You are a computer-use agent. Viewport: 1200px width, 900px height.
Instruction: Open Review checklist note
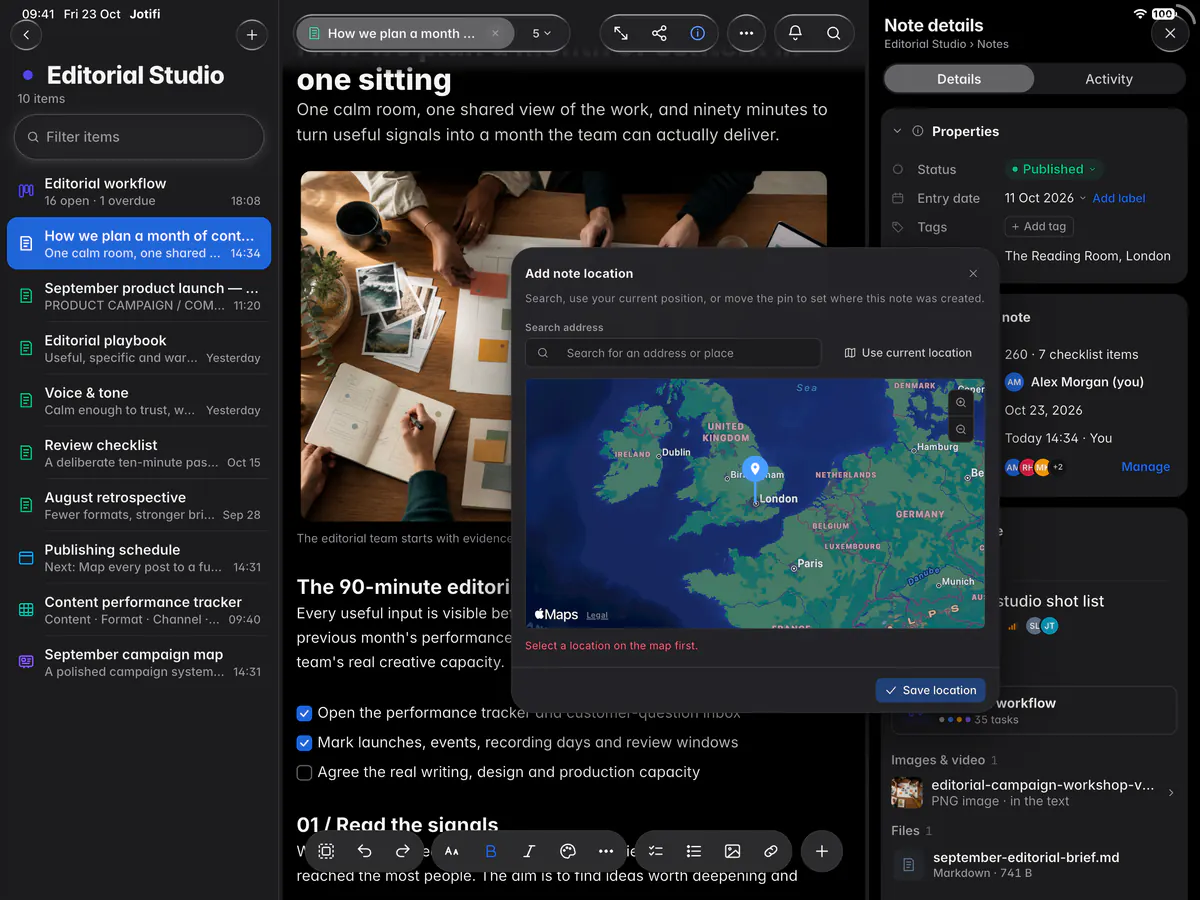[x=139, y=453]
